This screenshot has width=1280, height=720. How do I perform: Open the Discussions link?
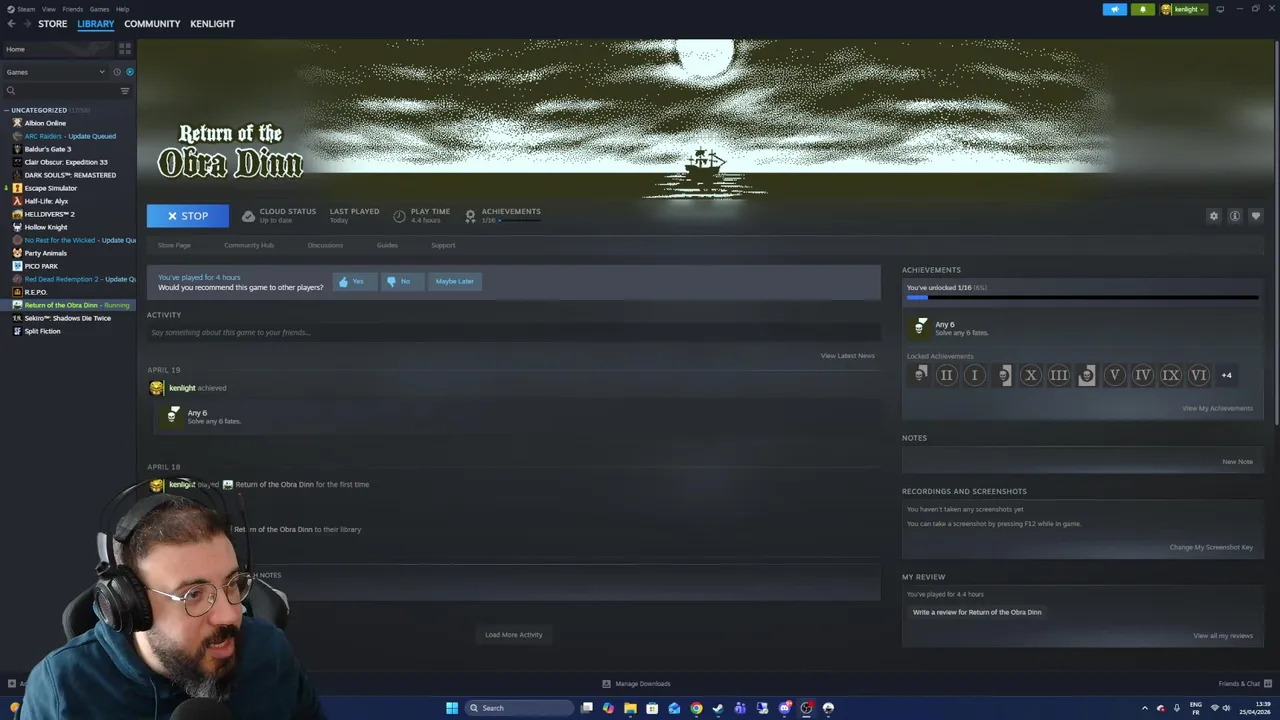pyautogui.click(x=325, y=245)
